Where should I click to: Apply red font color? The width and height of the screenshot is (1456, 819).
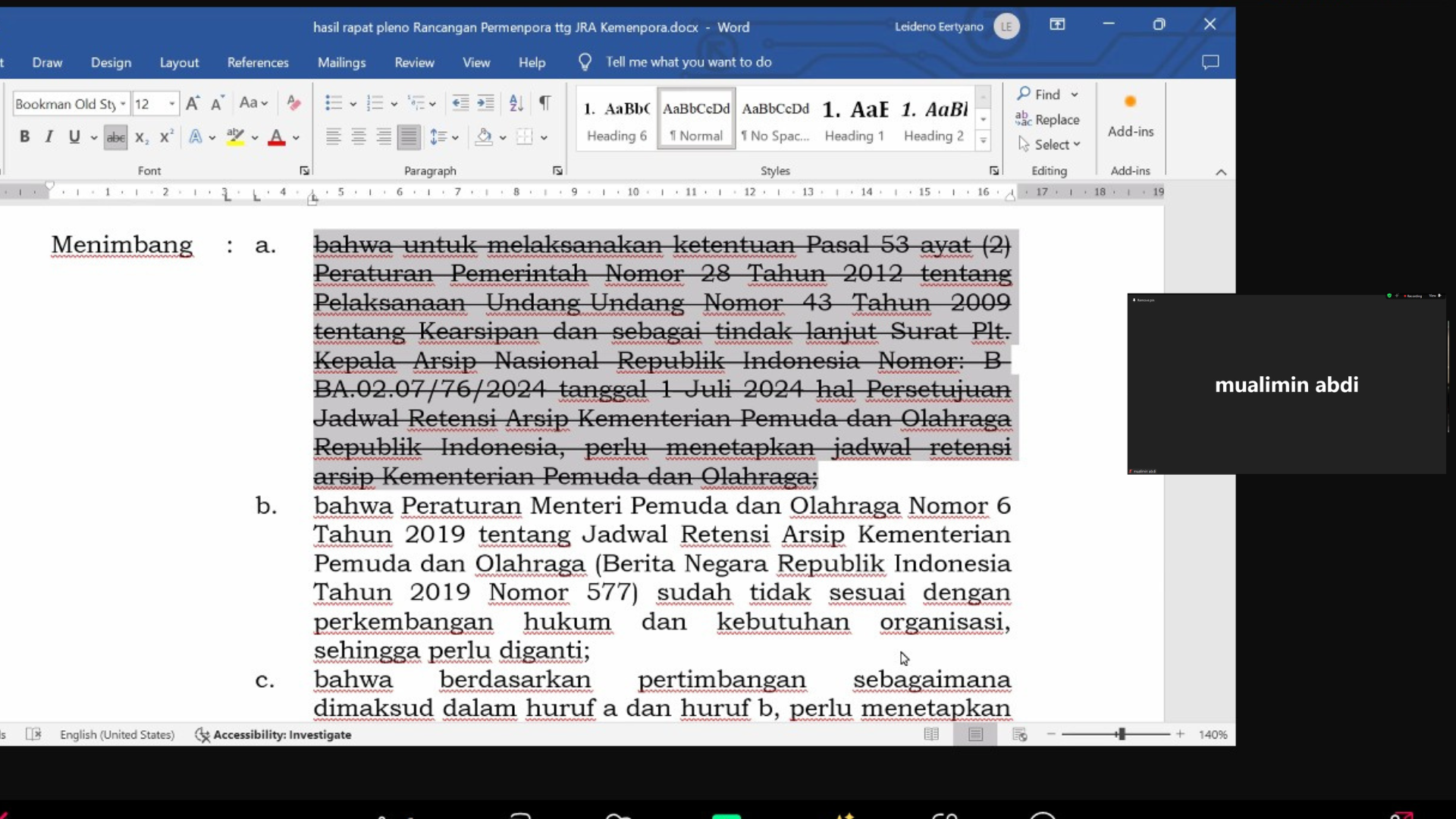coord(277,137)
